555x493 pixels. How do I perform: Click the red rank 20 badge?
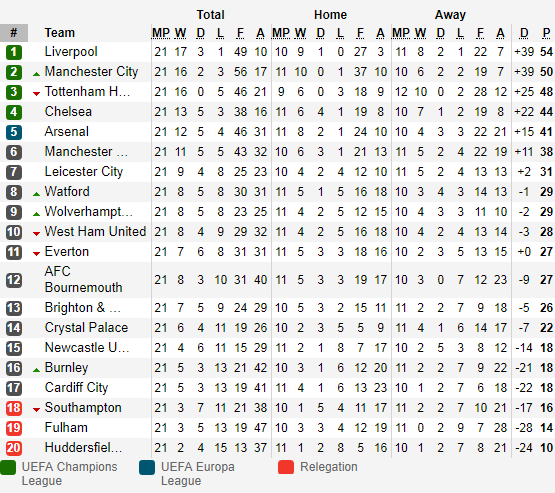coord(14,448)
